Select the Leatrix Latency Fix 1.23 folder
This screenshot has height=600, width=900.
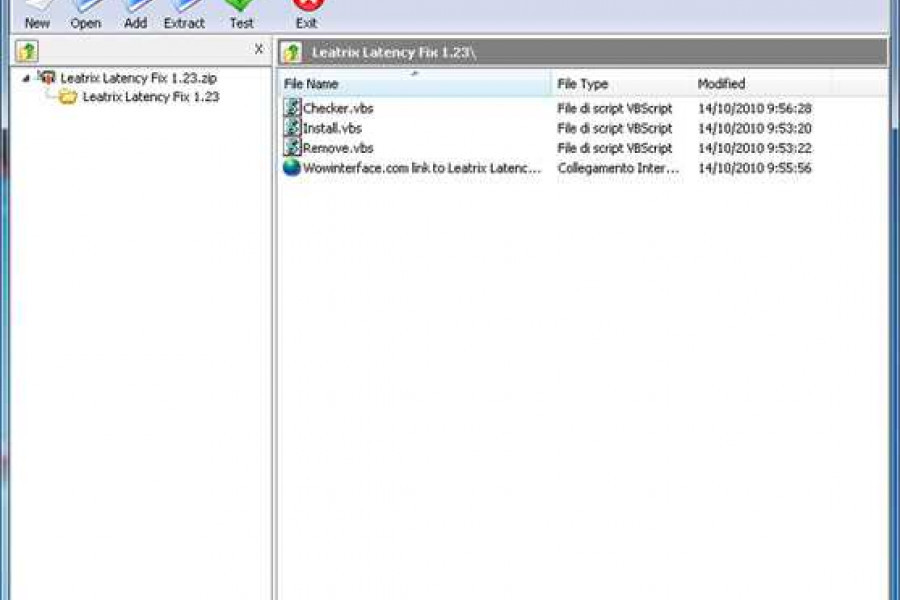[151, 96]
